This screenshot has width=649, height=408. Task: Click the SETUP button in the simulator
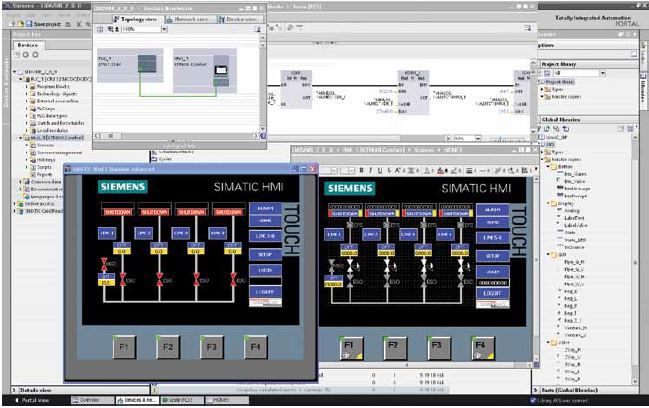(x=265, y=254)
